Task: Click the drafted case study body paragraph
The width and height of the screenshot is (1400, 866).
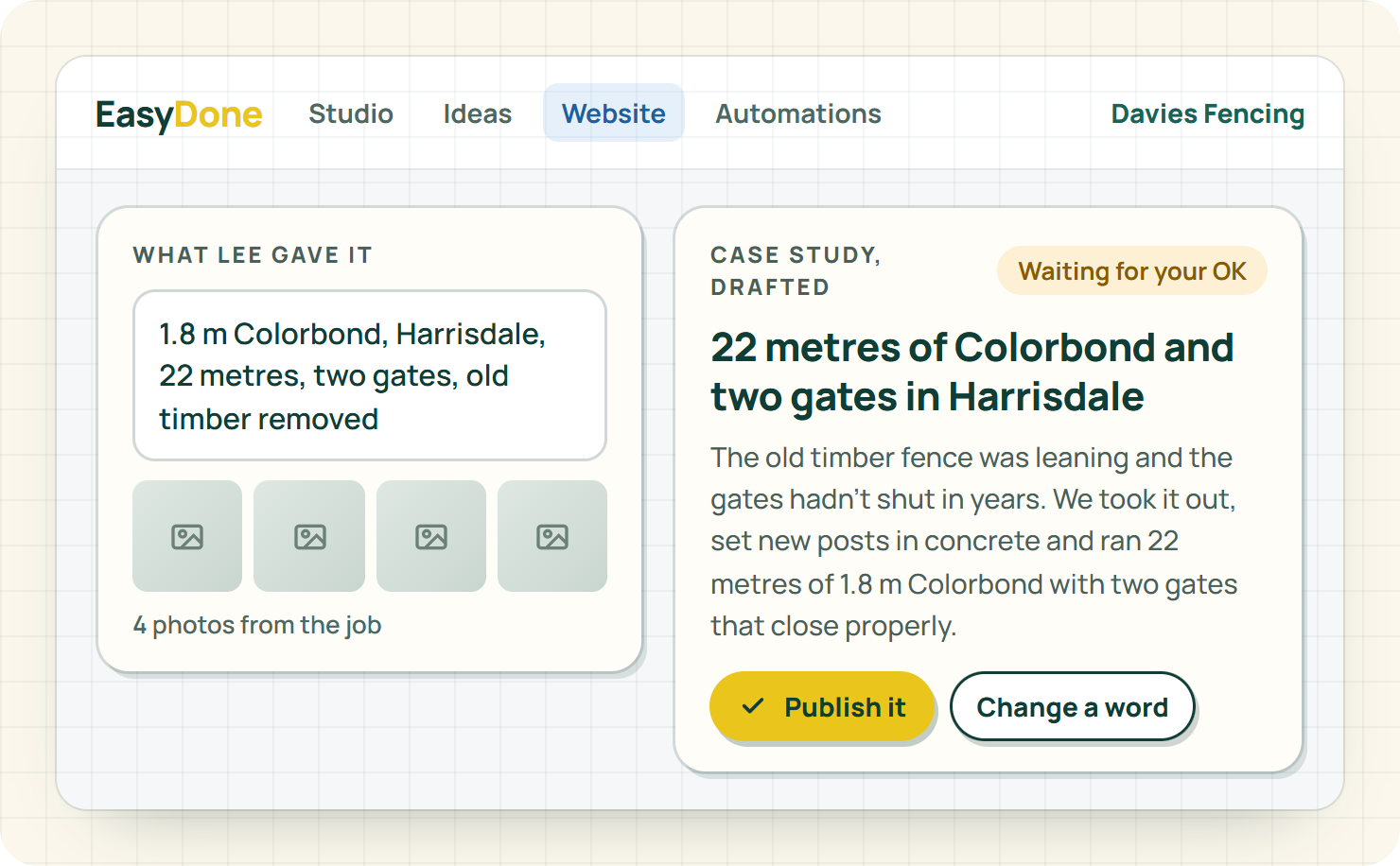Action: pos(974,542)
